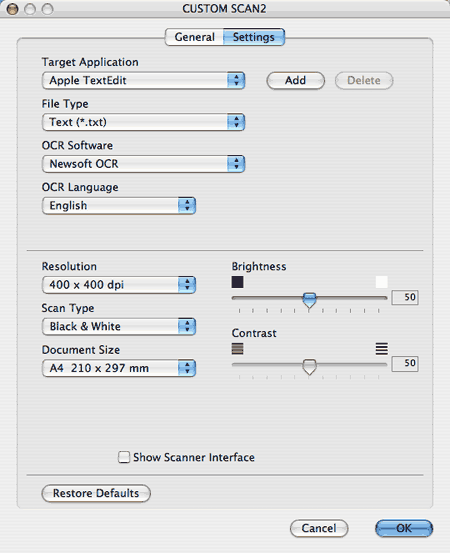450x553 pixels.
Task: Click Restore Defaults button
Action: click(96, 493)
